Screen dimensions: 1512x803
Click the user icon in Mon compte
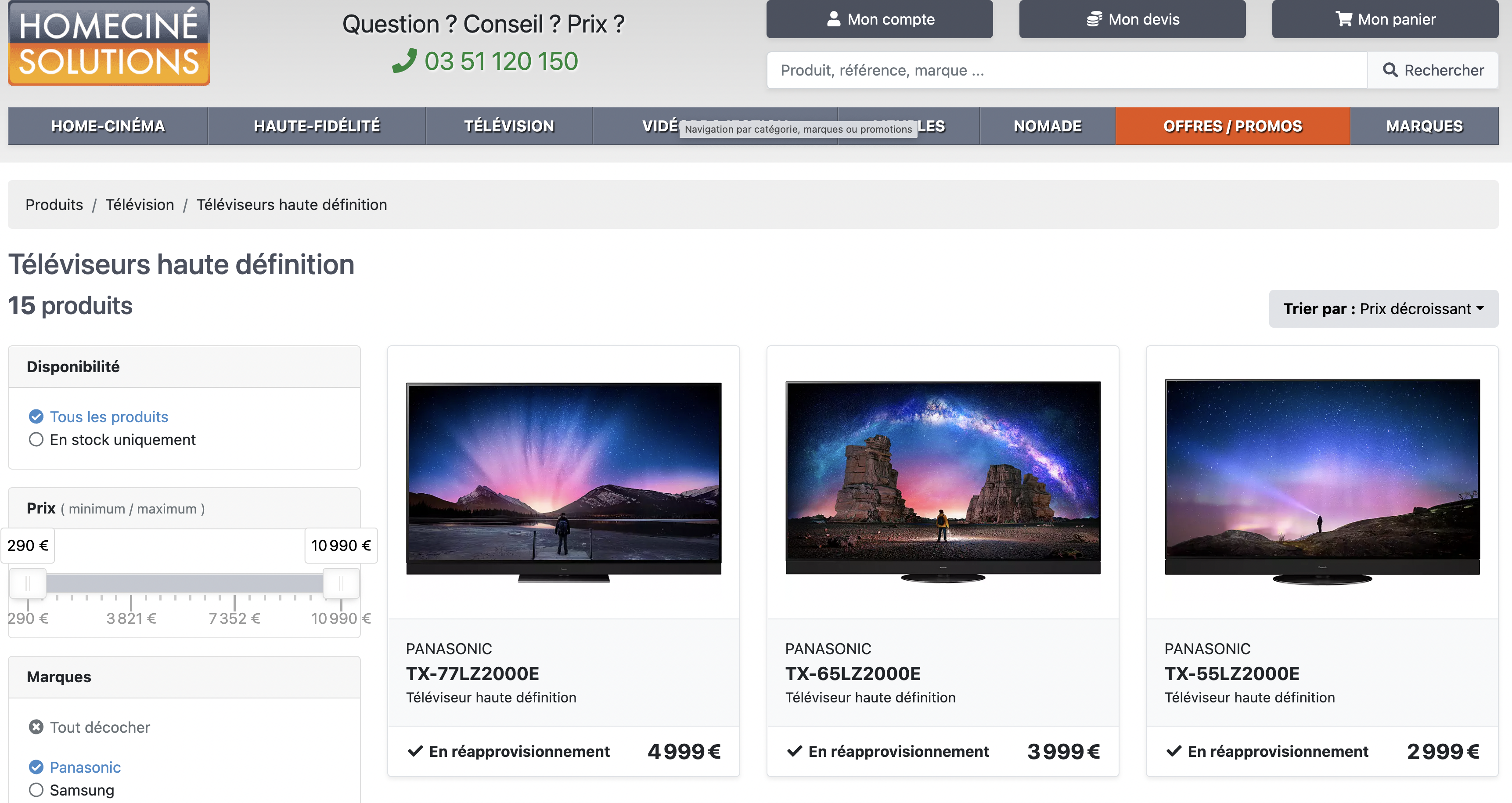833,19
